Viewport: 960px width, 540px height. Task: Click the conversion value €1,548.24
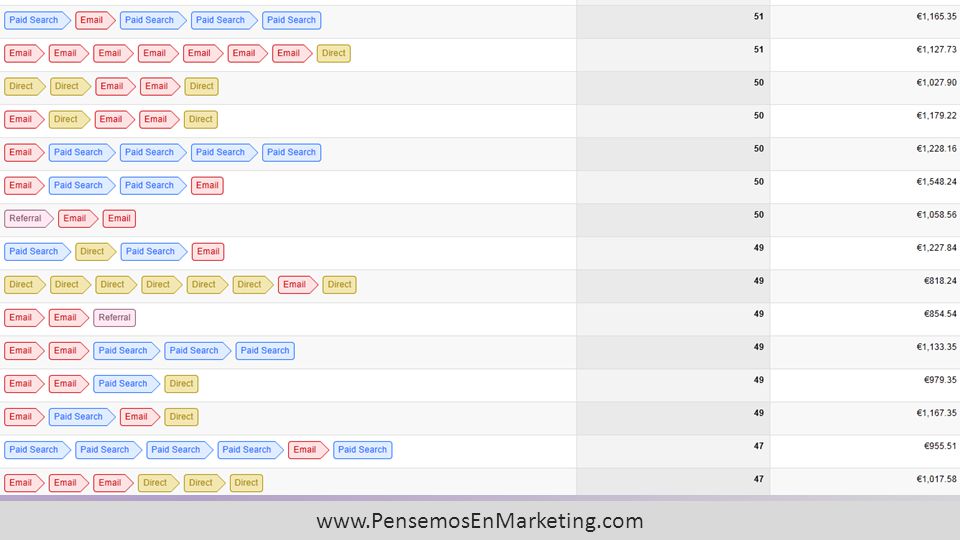[x=936, y=182]
